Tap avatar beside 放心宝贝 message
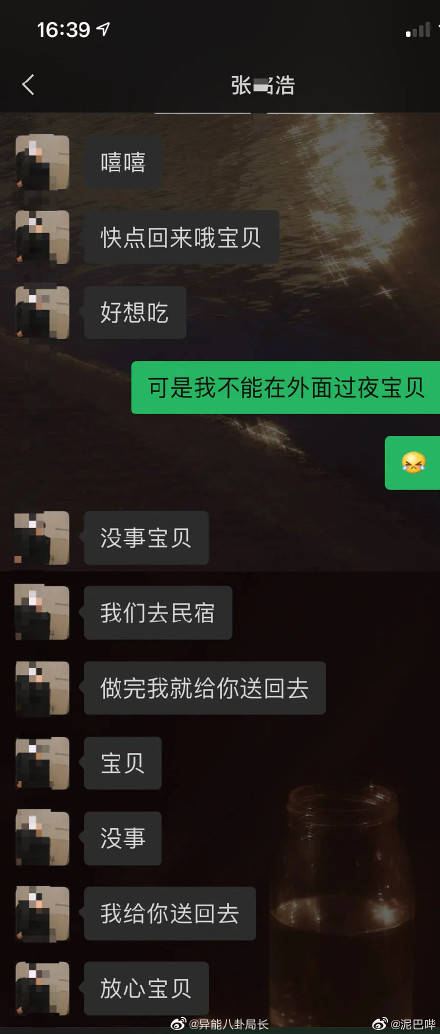This screenshot has height=1034, width=440. pyautogui.click(x=42, y=989)
